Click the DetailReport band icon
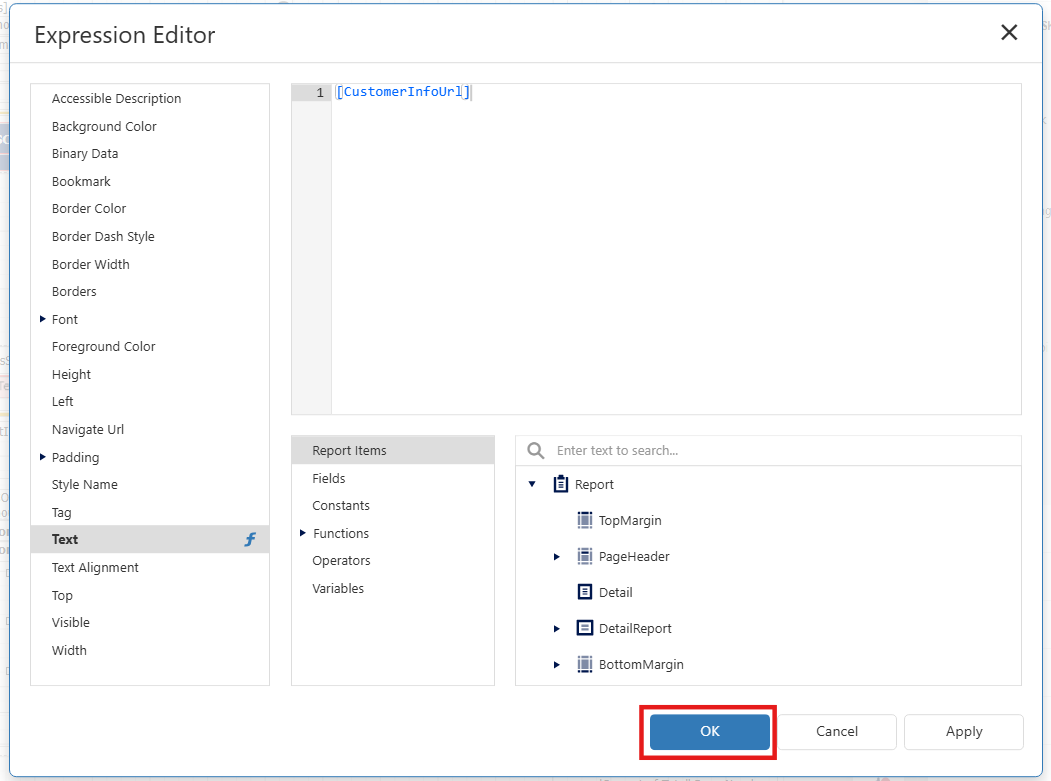The height and width of the screenshot is (781, 1051). 585,628
